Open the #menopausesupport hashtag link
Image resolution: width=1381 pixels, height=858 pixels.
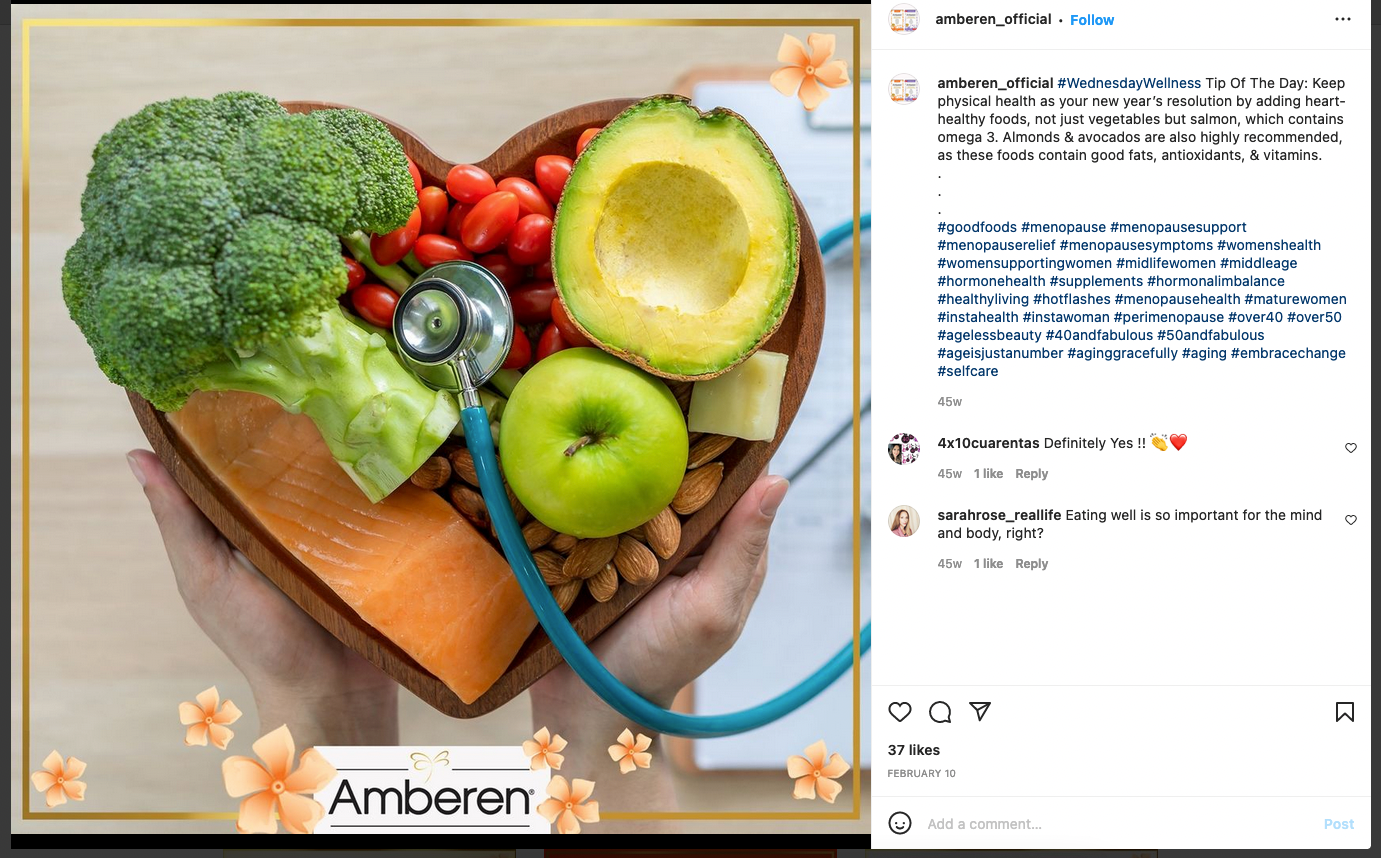[x=1178, y=227]
